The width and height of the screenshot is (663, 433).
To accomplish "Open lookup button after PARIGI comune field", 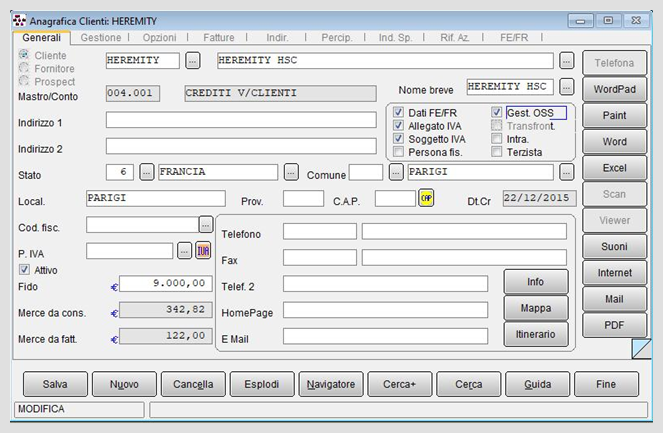I will pos(566,172).
